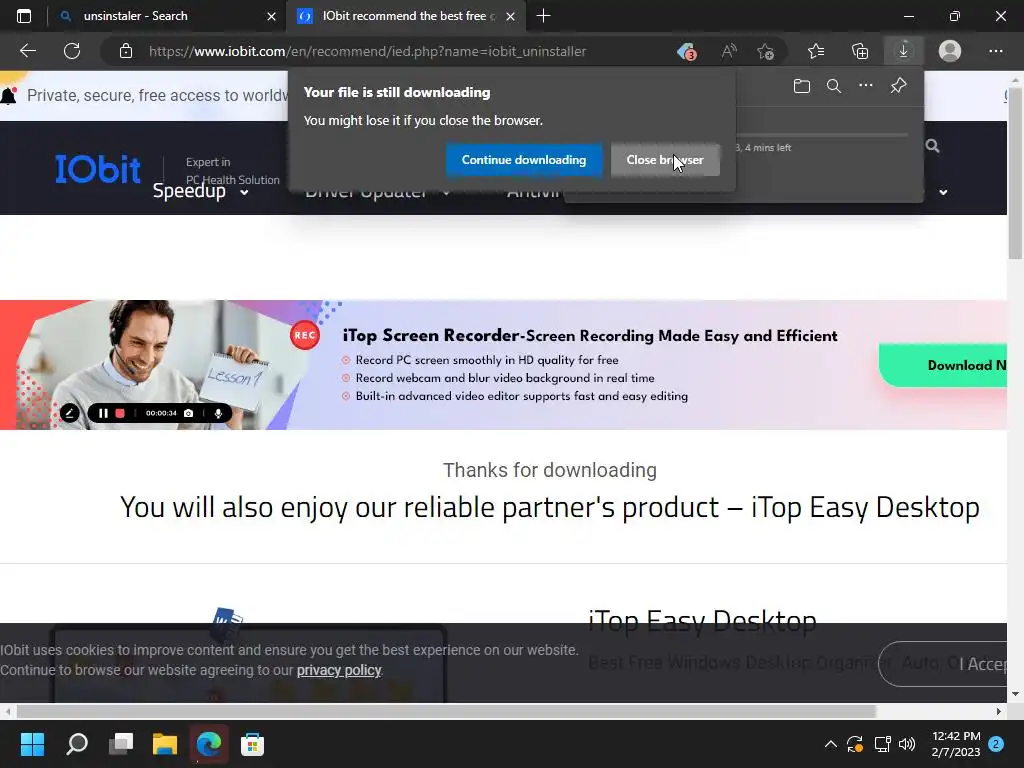Click the horizontal scrollbar thumb

point(446,711)
